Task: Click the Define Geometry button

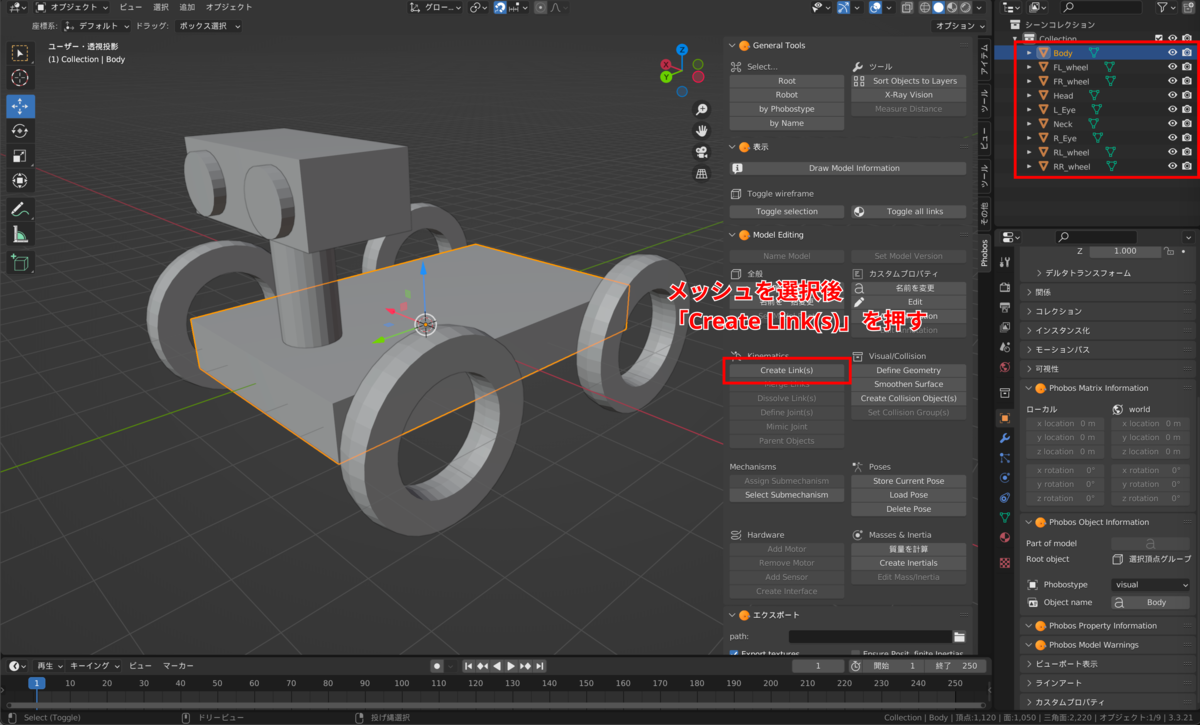Action: click(909, 370)
